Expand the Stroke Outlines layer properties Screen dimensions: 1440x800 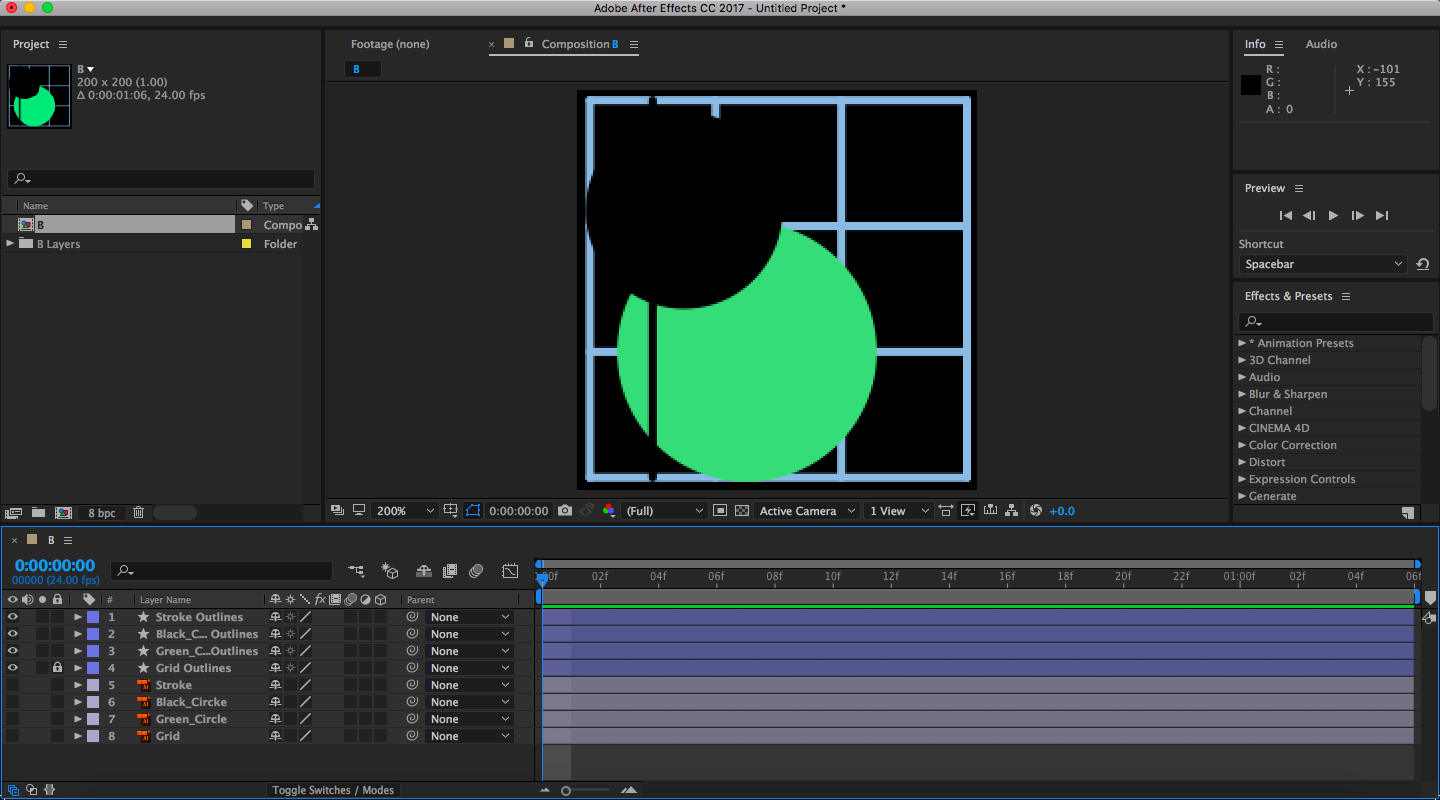(x=77, y=617)
